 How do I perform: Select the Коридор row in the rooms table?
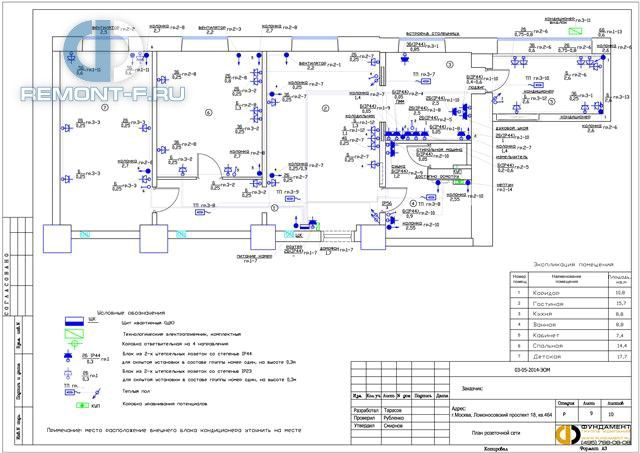click(x=570, y=293)
